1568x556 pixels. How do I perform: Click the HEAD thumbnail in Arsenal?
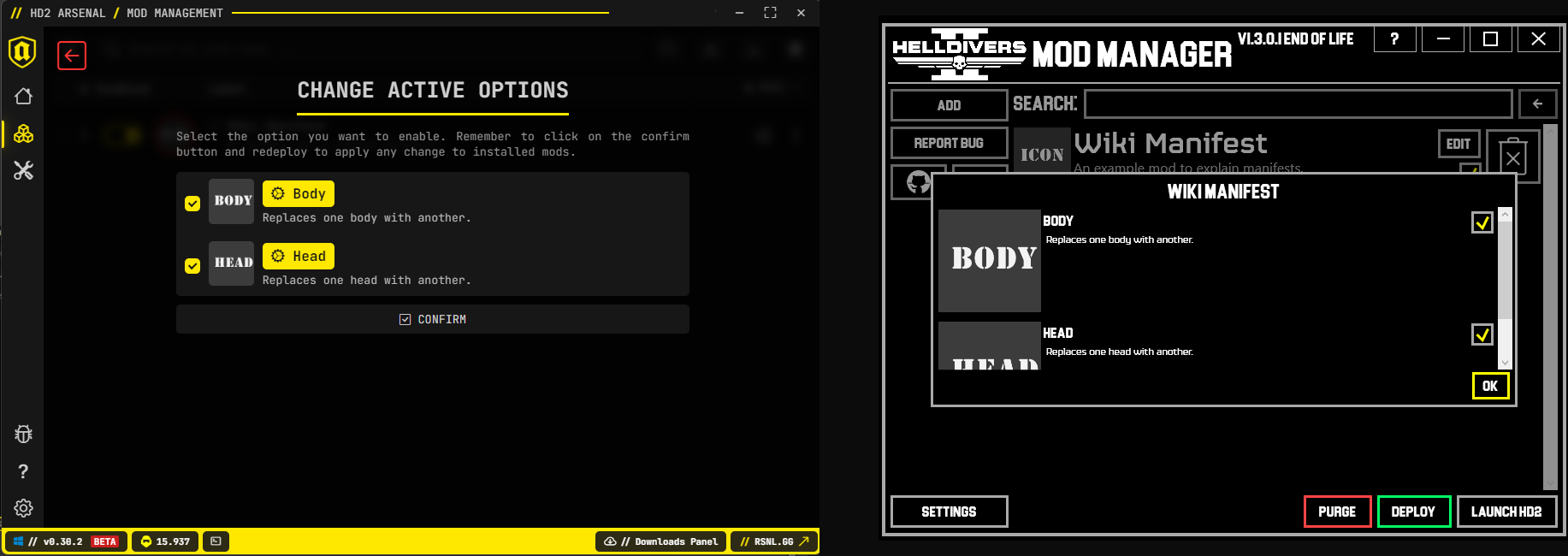pos(232,263)
